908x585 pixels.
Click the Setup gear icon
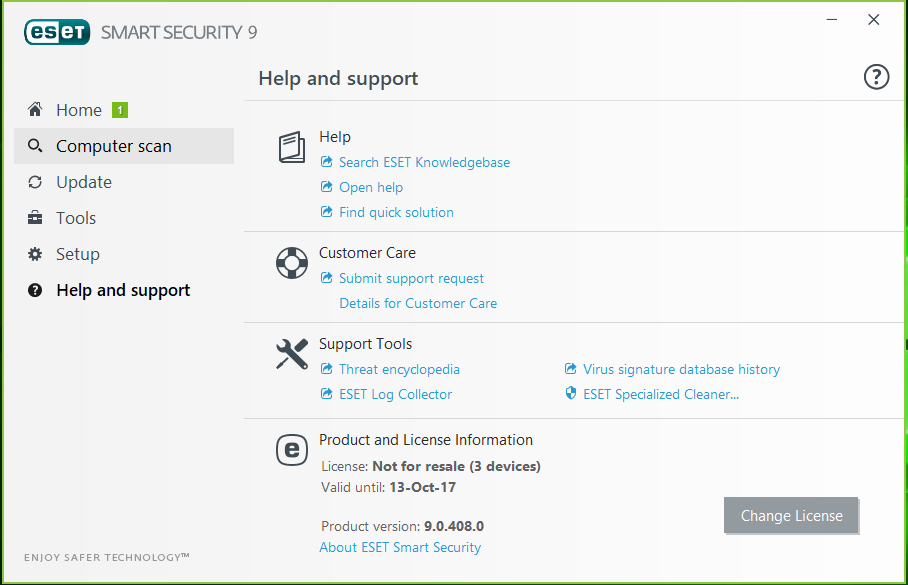(x=36, y=254)
